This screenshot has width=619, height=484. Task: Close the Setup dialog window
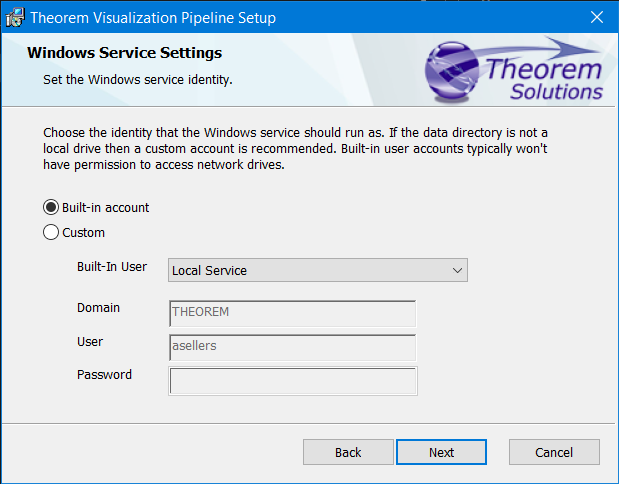click(x=597, y=17)
